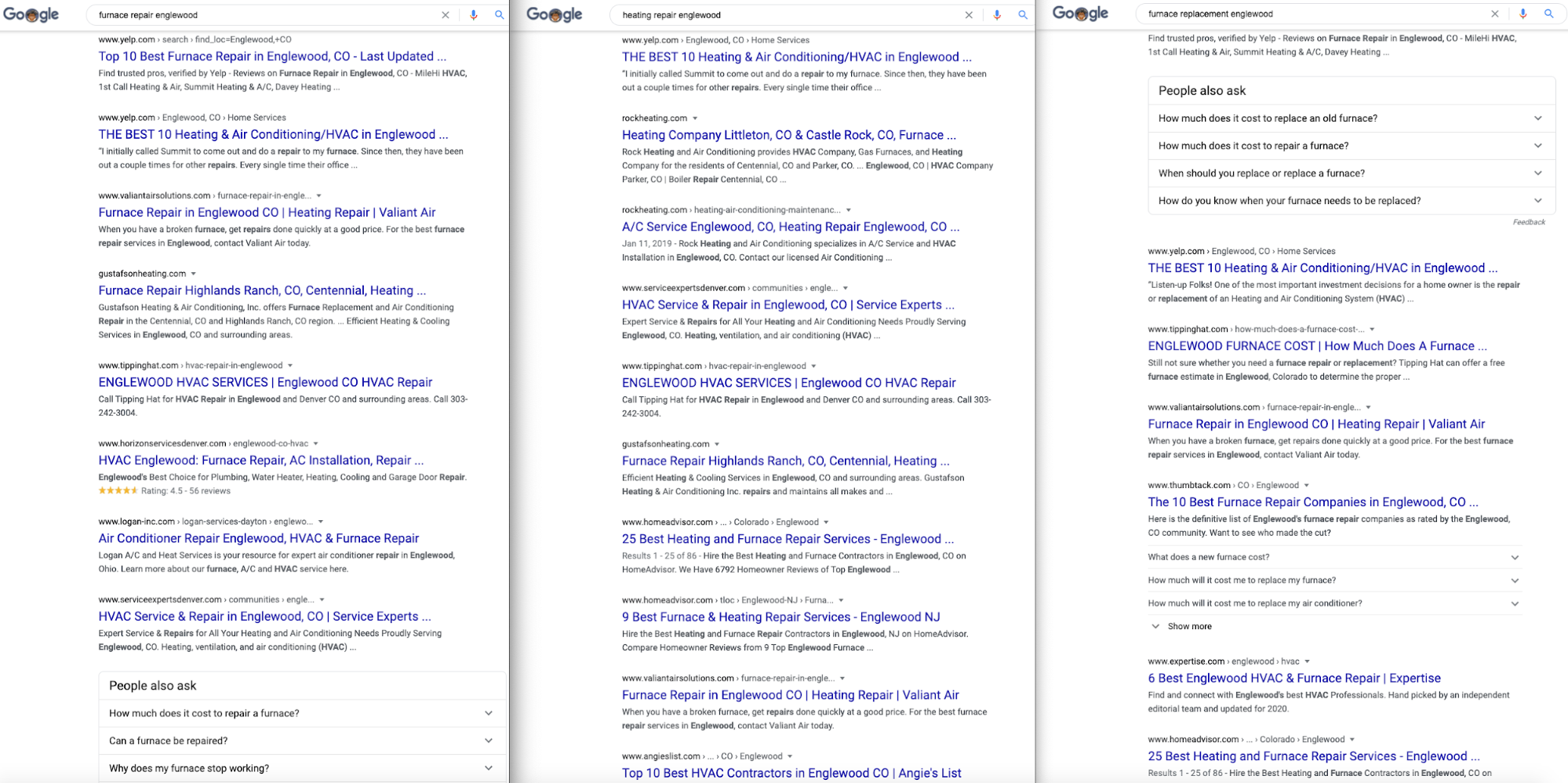Open dropdown arrow beside first rockheating.com URL
The width and height of the screenshot is (1568, 783).
click(x=695, y=118)
